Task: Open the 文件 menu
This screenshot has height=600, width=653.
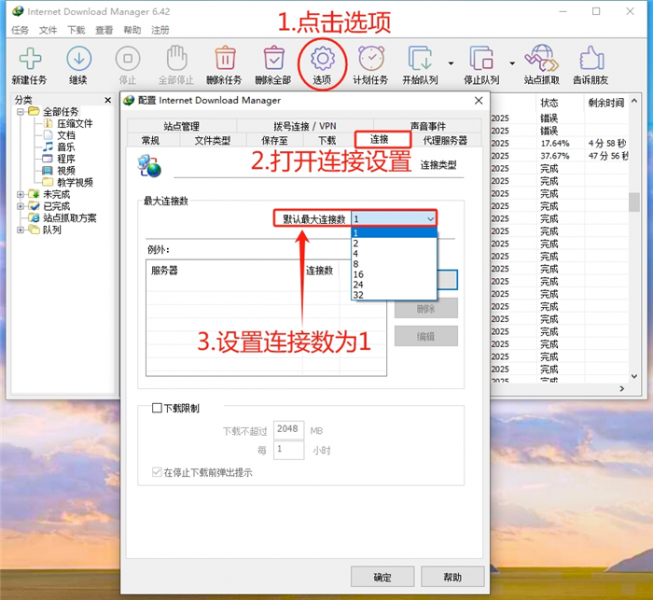Action: tap(48, 30)
